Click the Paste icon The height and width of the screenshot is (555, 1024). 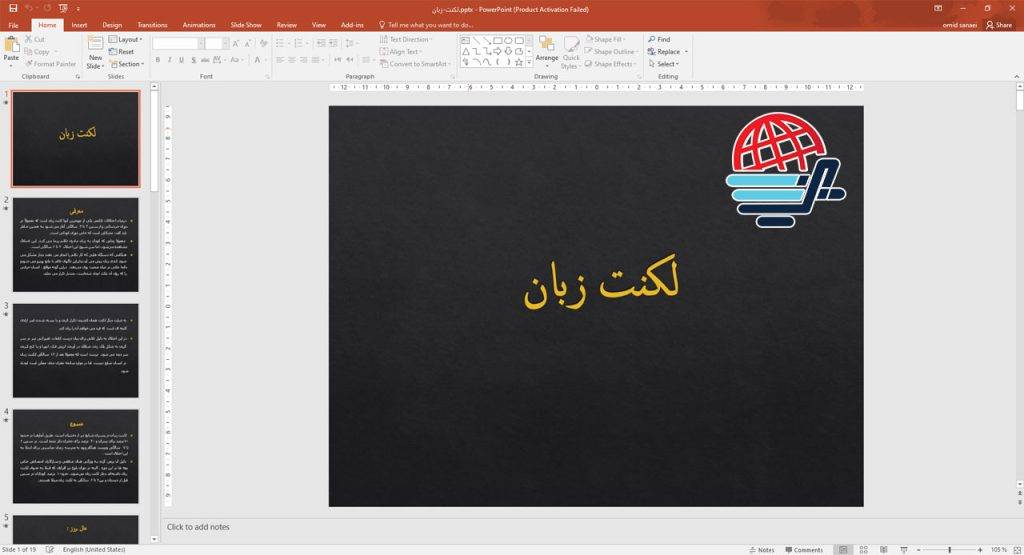pyautogui.click(x=11, y=44)
